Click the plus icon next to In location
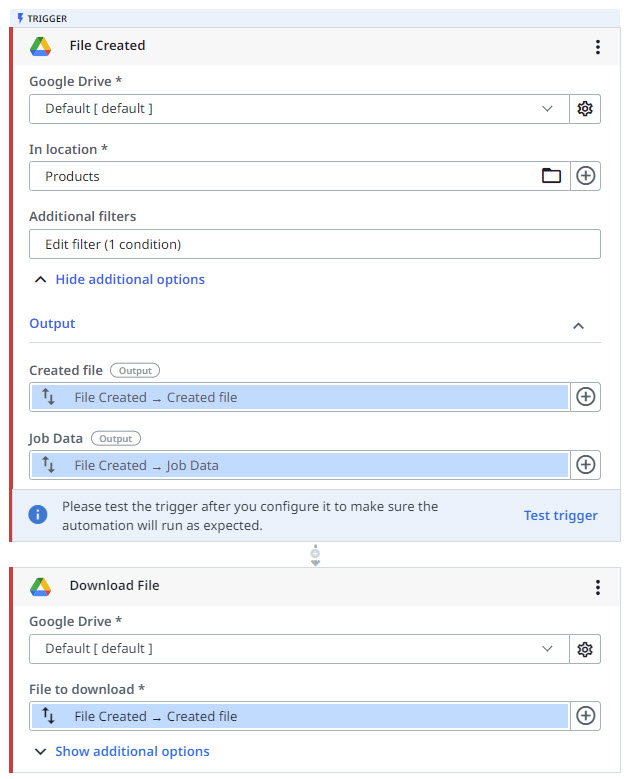Image resolution: width=628 pixels, height=779 pixels. tap(585, 176)
